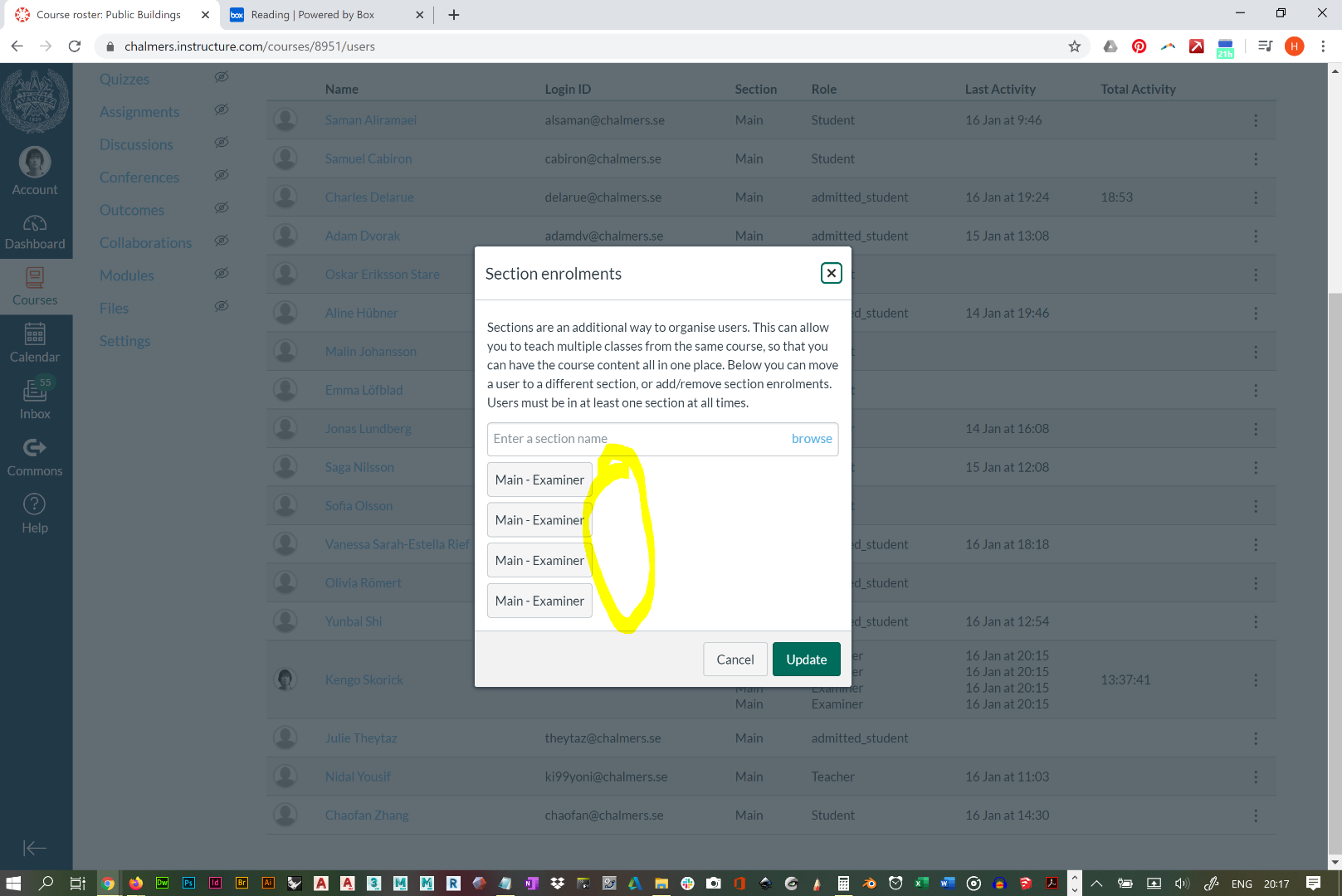Open Canvas Commons
The height and width of the screenshot is (896, 1342).
pyautogui.click(x=35, y=457)
